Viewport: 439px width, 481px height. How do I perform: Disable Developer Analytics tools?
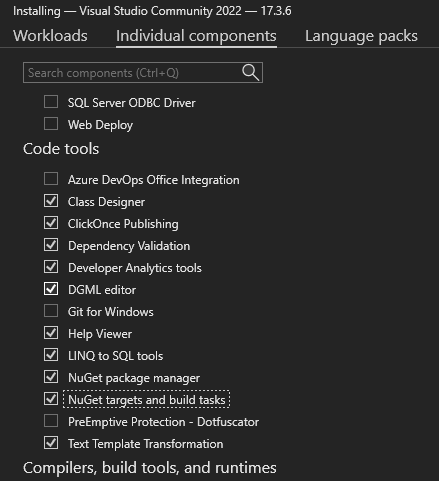point(51,267)
